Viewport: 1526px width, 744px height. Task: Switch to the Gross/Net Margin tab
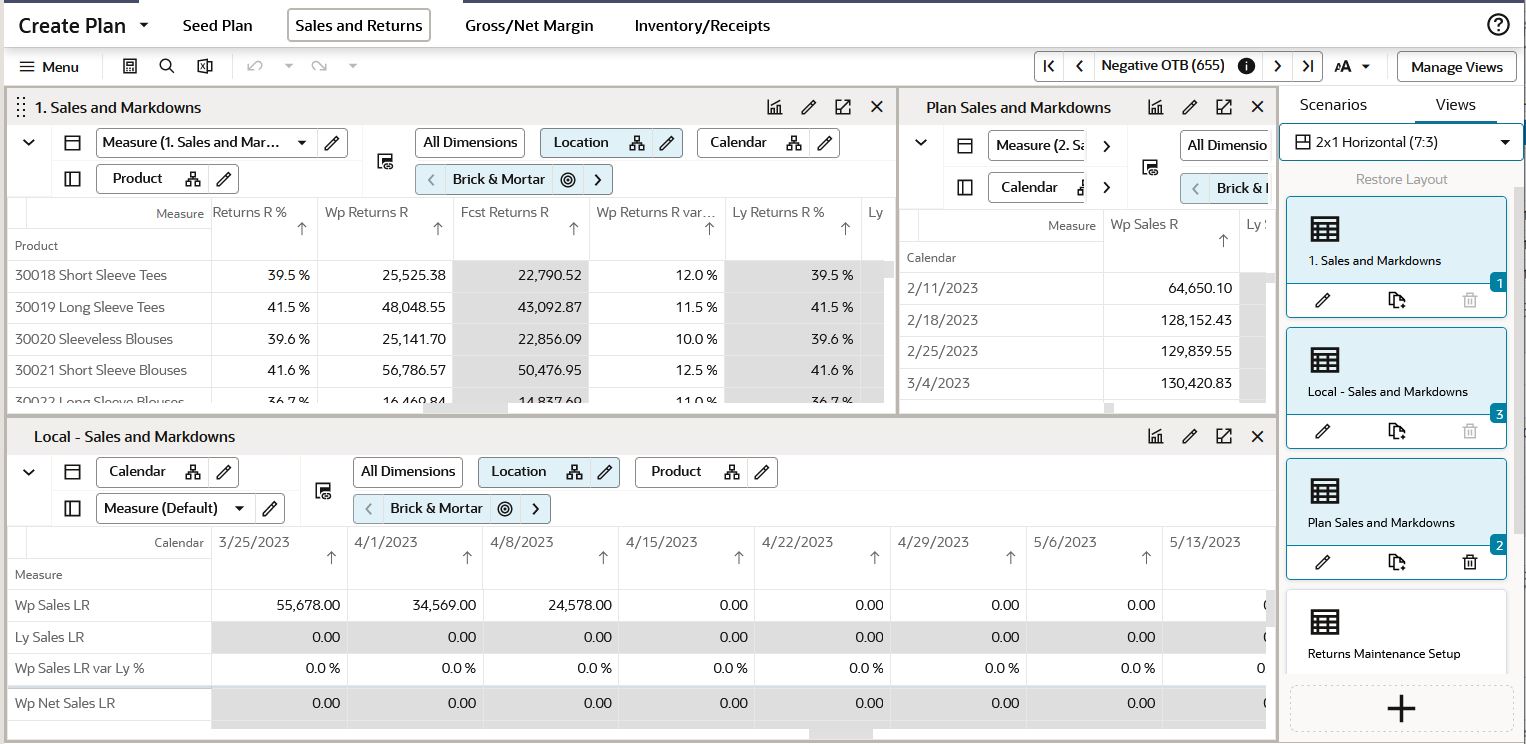pos(529,26)
